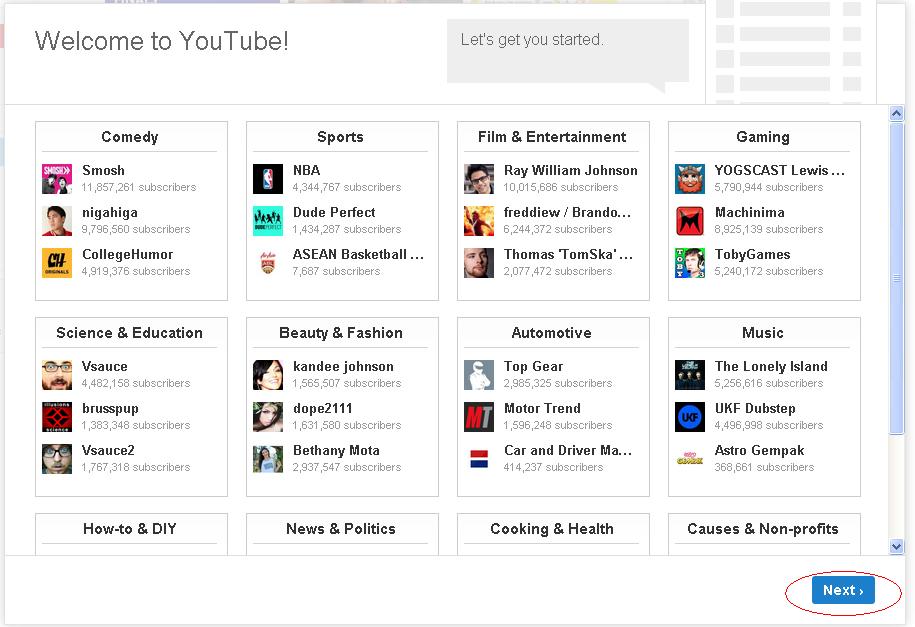Click the Dude Perfect channel icon
The width and height of the screenshot is (915, 627).
(x=268, y=220)
